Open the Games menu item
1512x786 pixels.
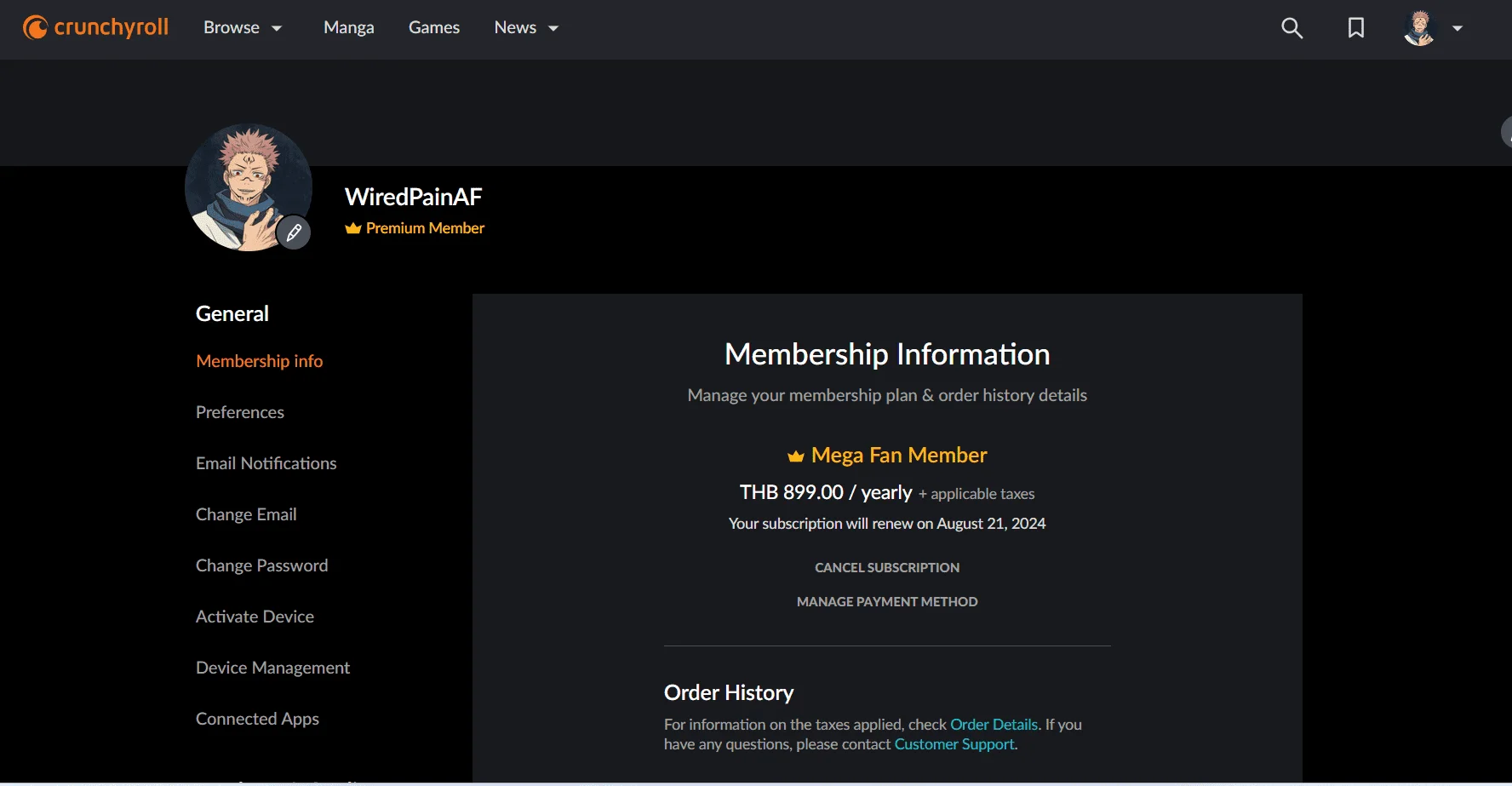coord(434,28)
